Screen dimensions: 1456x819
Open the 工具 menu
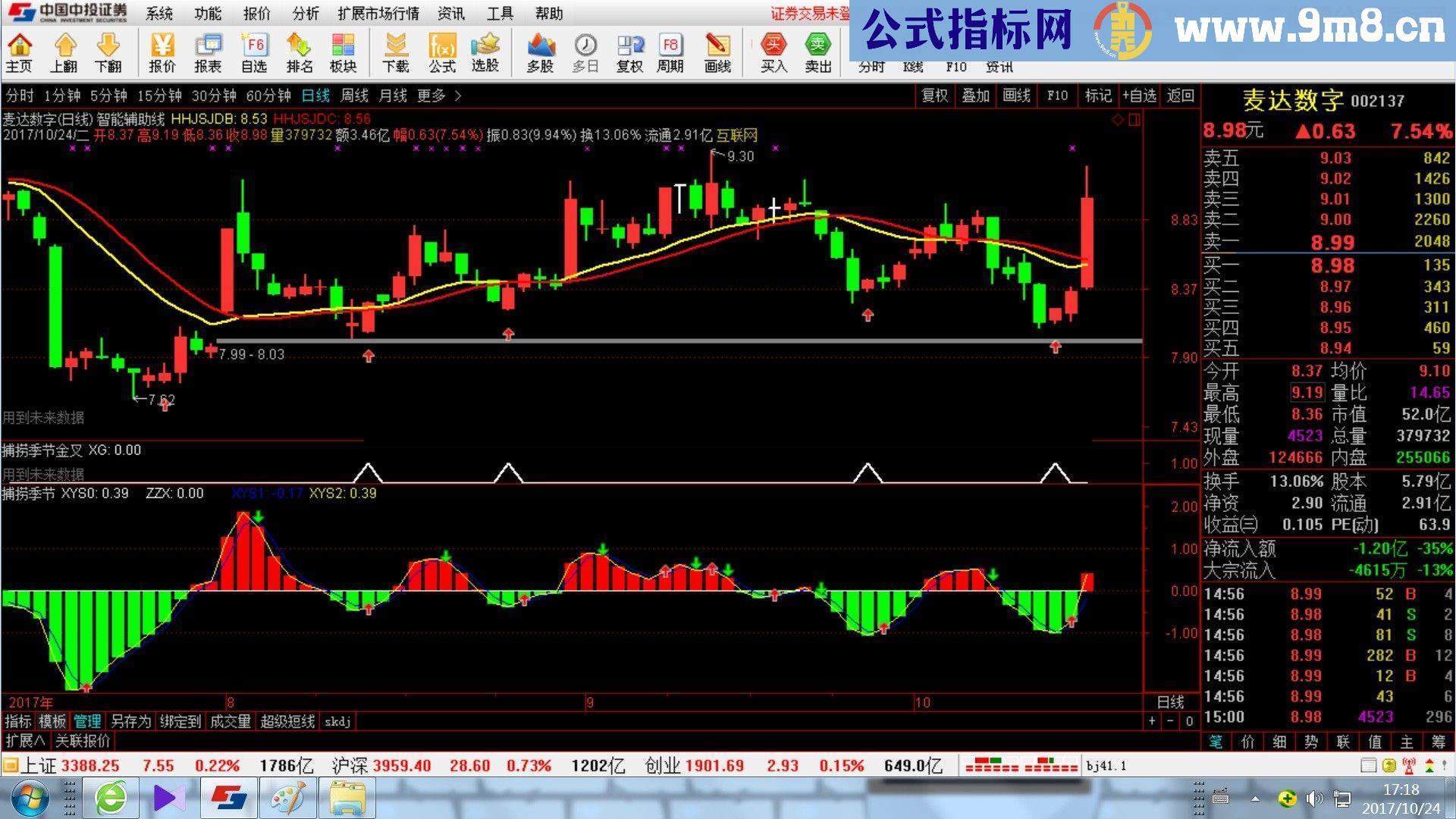499,14
